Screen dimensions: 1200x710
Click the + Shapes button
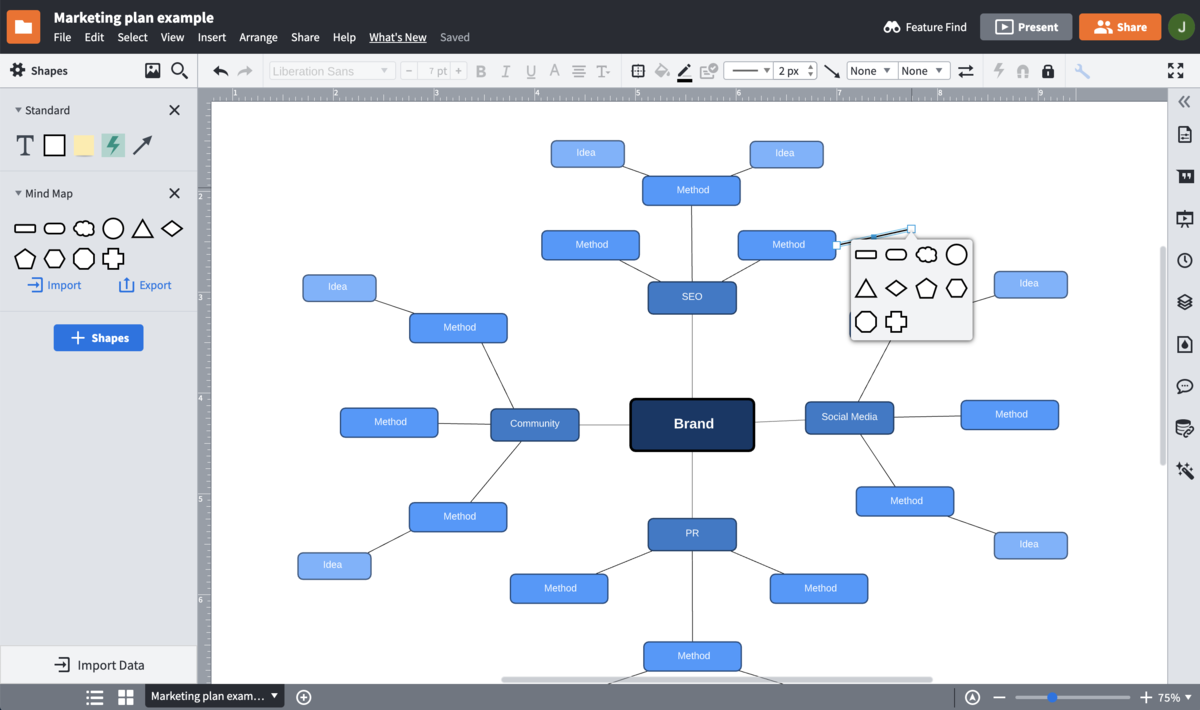coord(98,337)
